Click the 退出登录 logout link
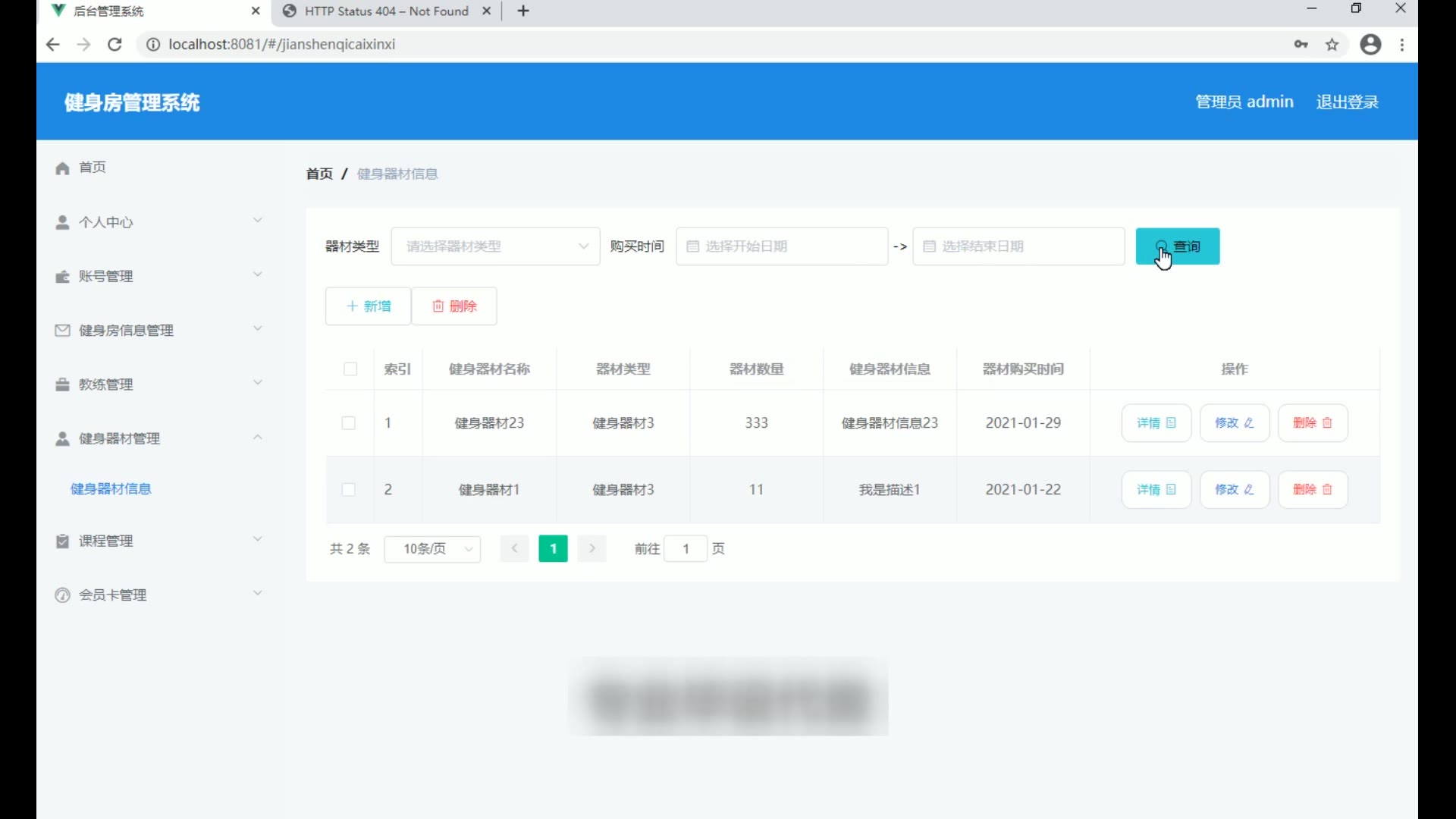Viewport: 1456px width, 819px height. pos(1347,102)
